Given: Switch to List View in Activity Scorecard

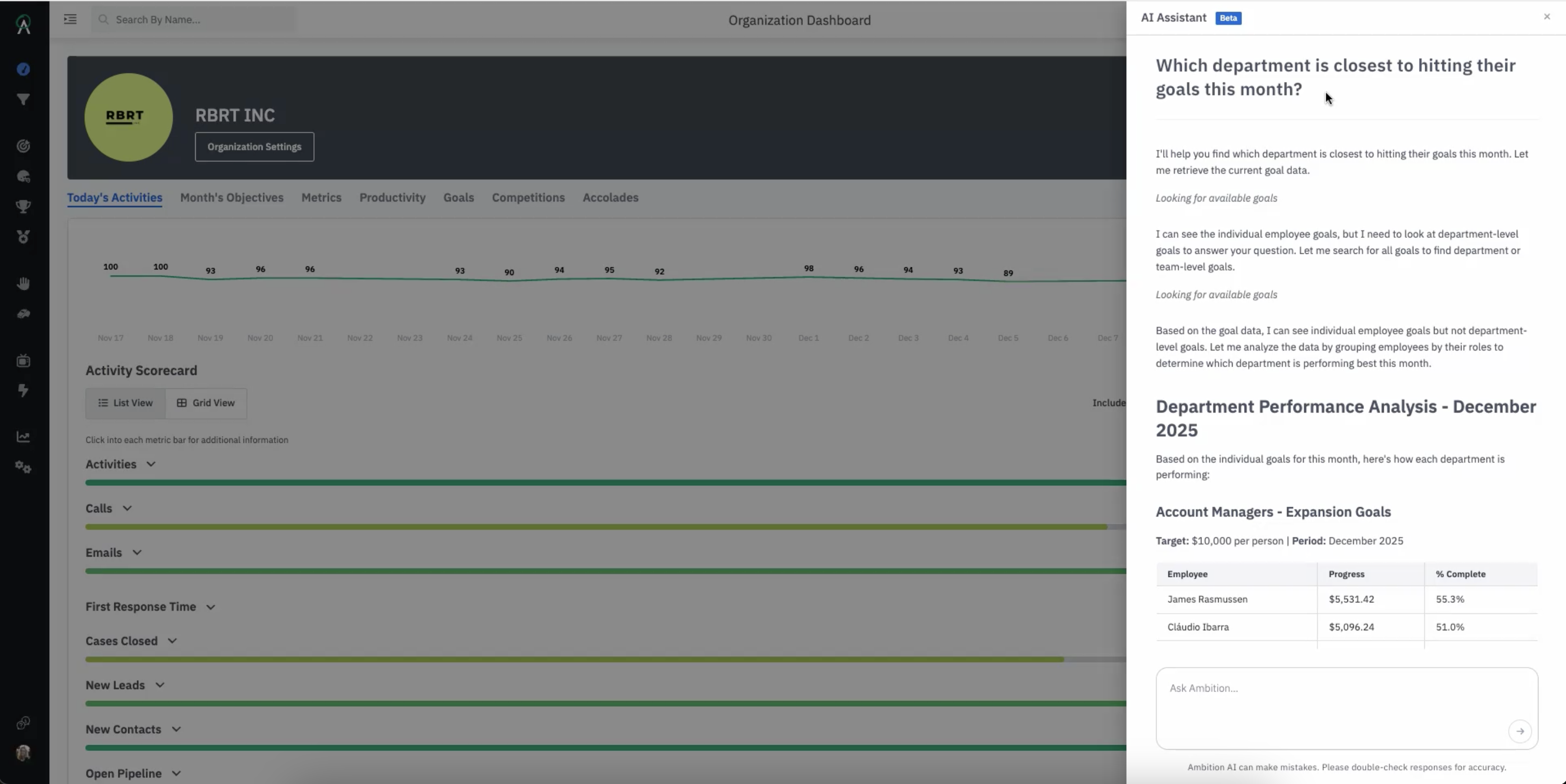Looking at the screenshot, I should point(125,402).
